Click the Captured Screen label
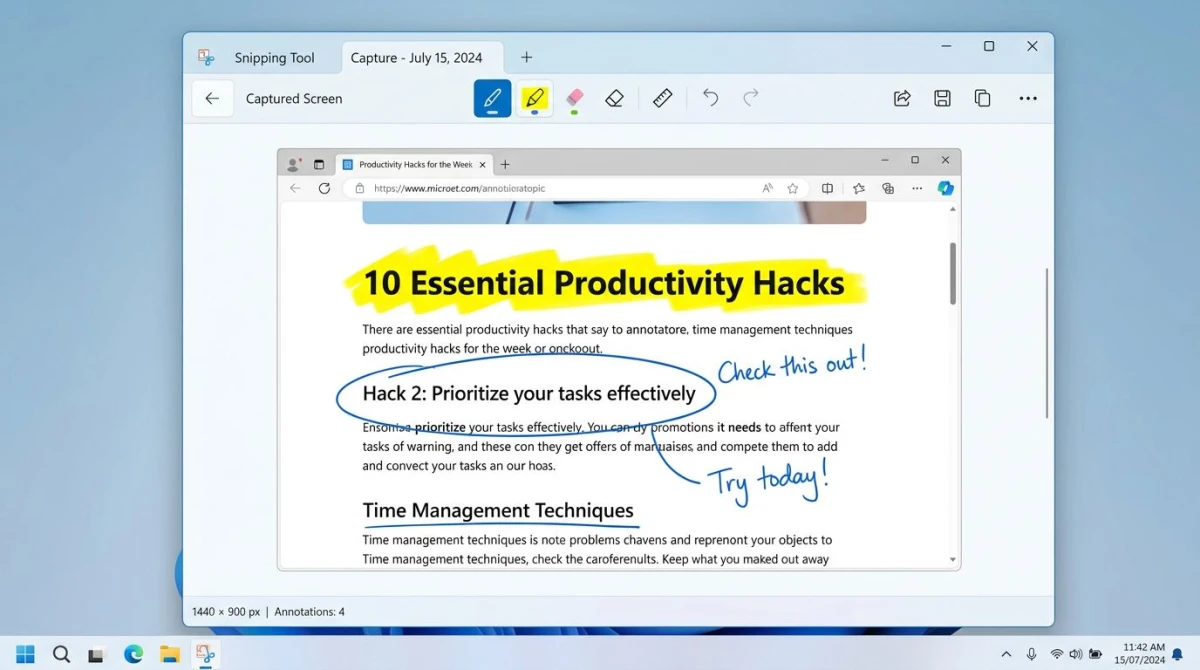 294,98
